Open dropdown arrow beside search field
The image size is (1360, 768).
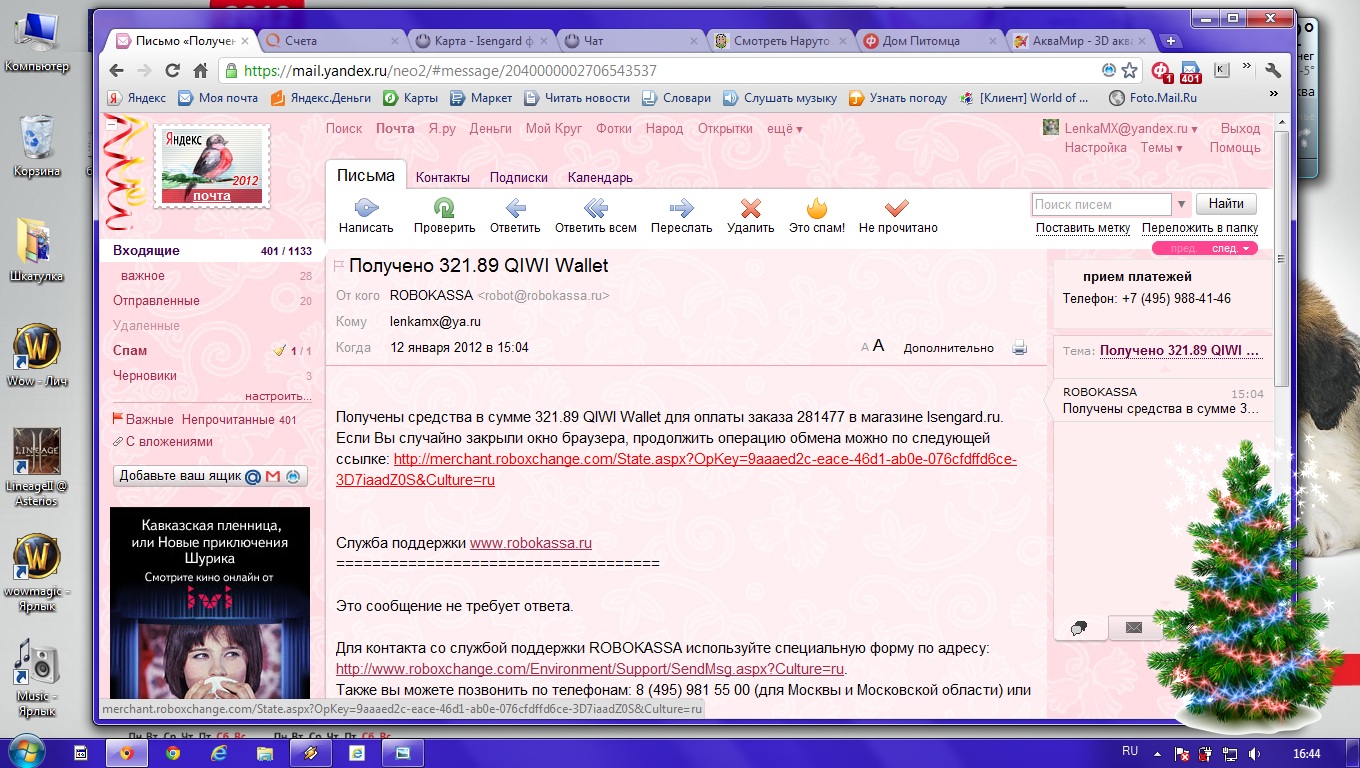click(1181, 204)
